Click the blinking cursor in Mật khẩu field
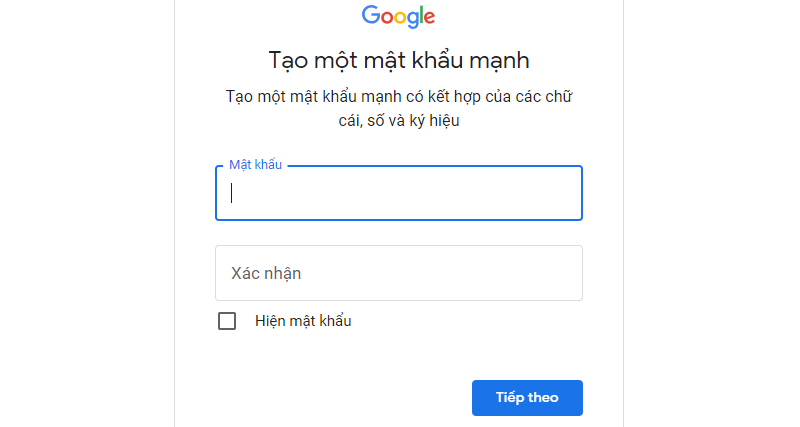 click(x=232, y=193)
